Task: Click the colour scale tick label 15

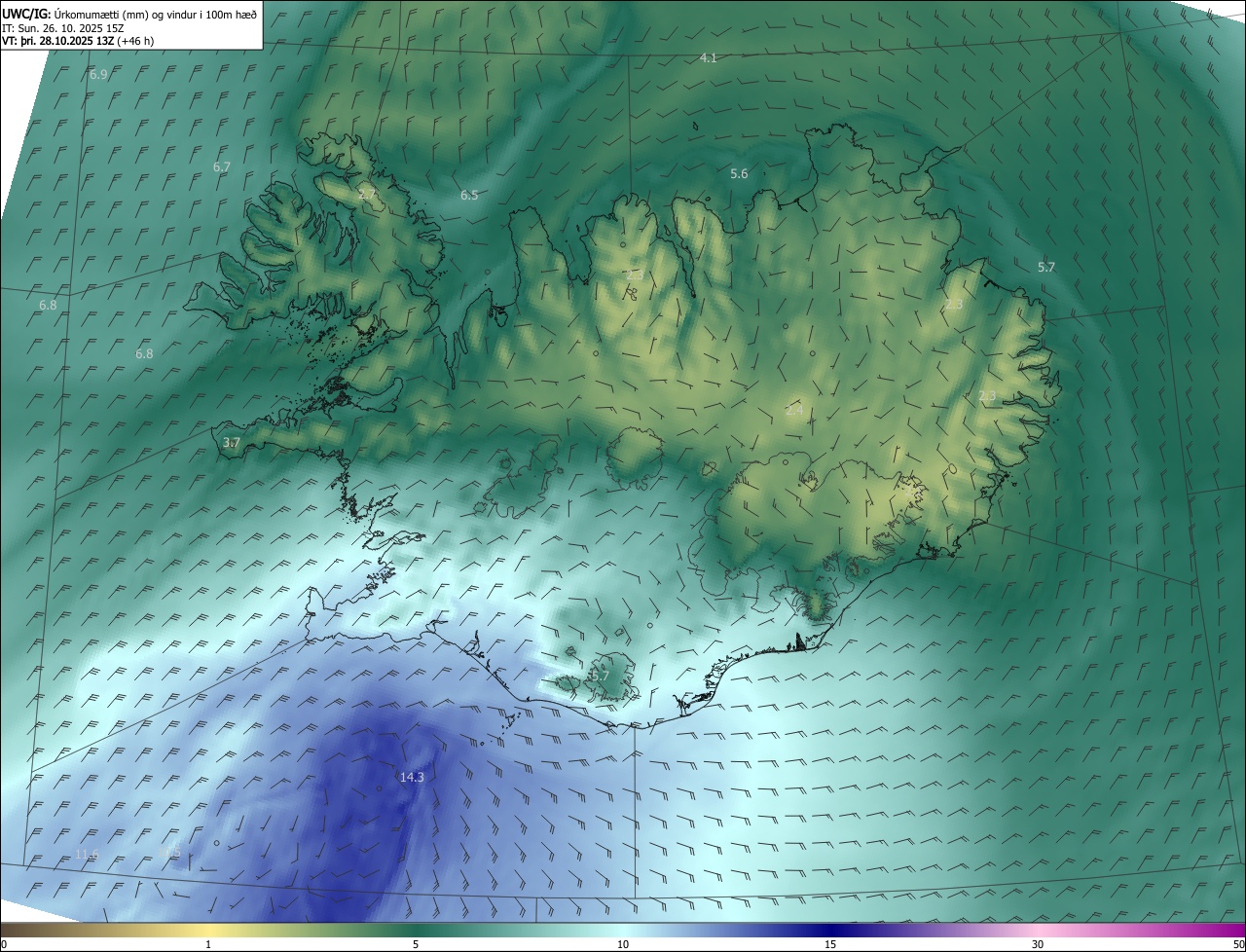Action: pos(830,944)
